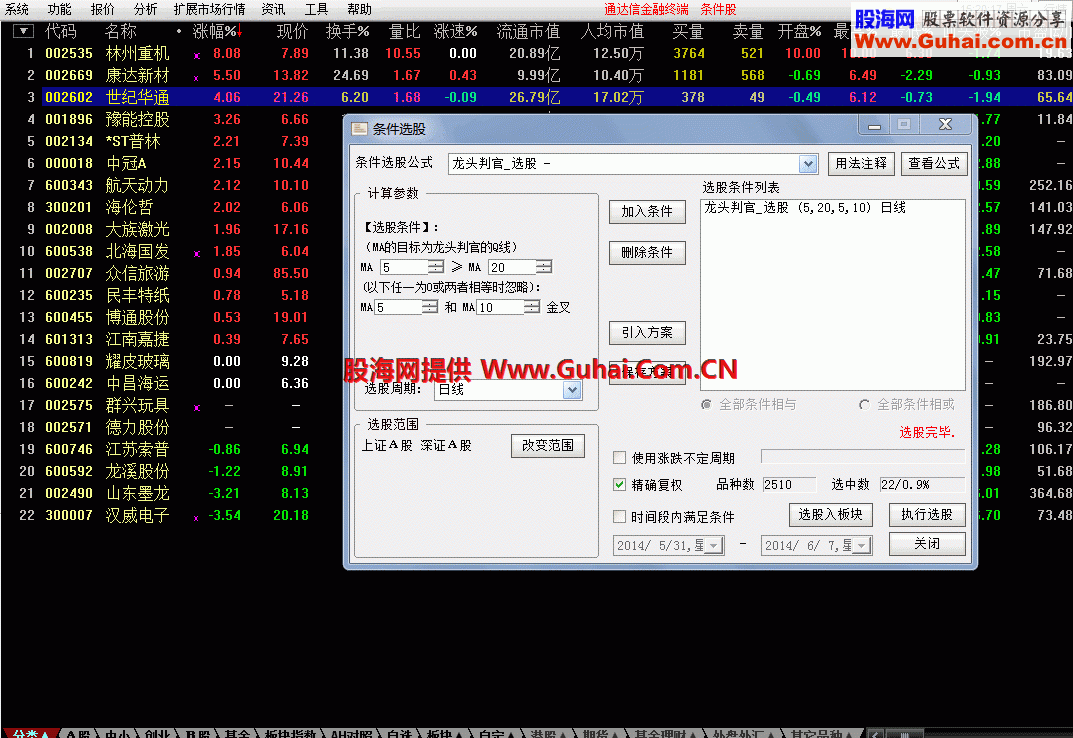
Task: Click the 删除条件 button
Action: click(647, 253)
